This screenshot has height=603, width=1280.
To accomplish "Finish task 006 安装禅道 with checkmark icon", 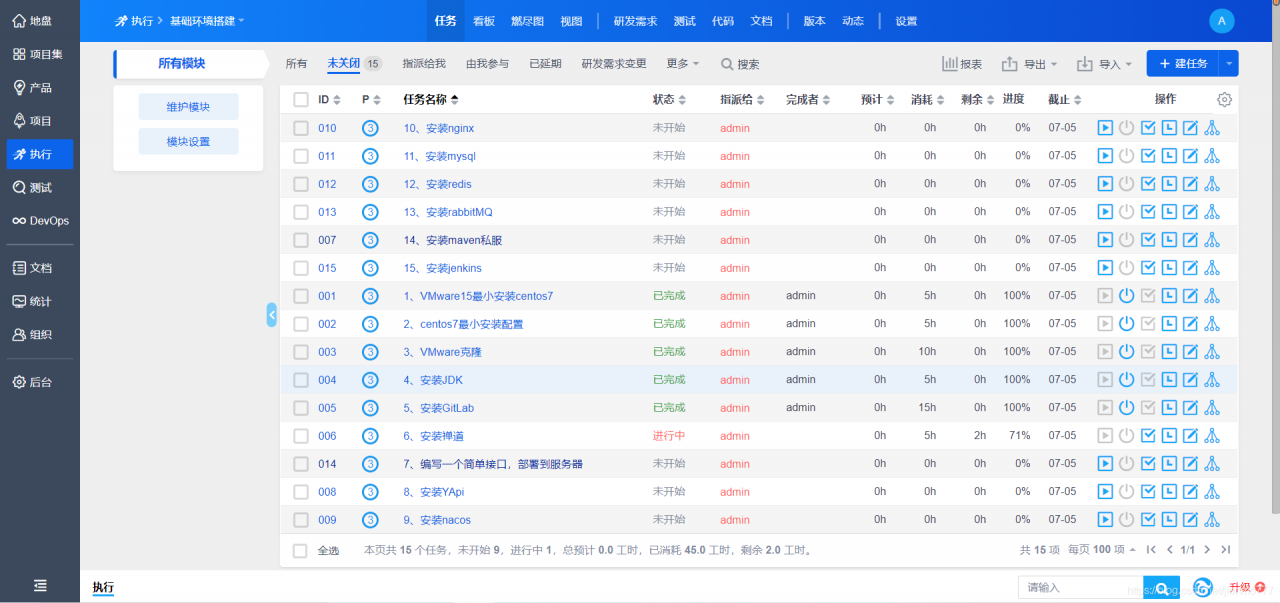I will pyautogui.click(x=1148, y=436).
